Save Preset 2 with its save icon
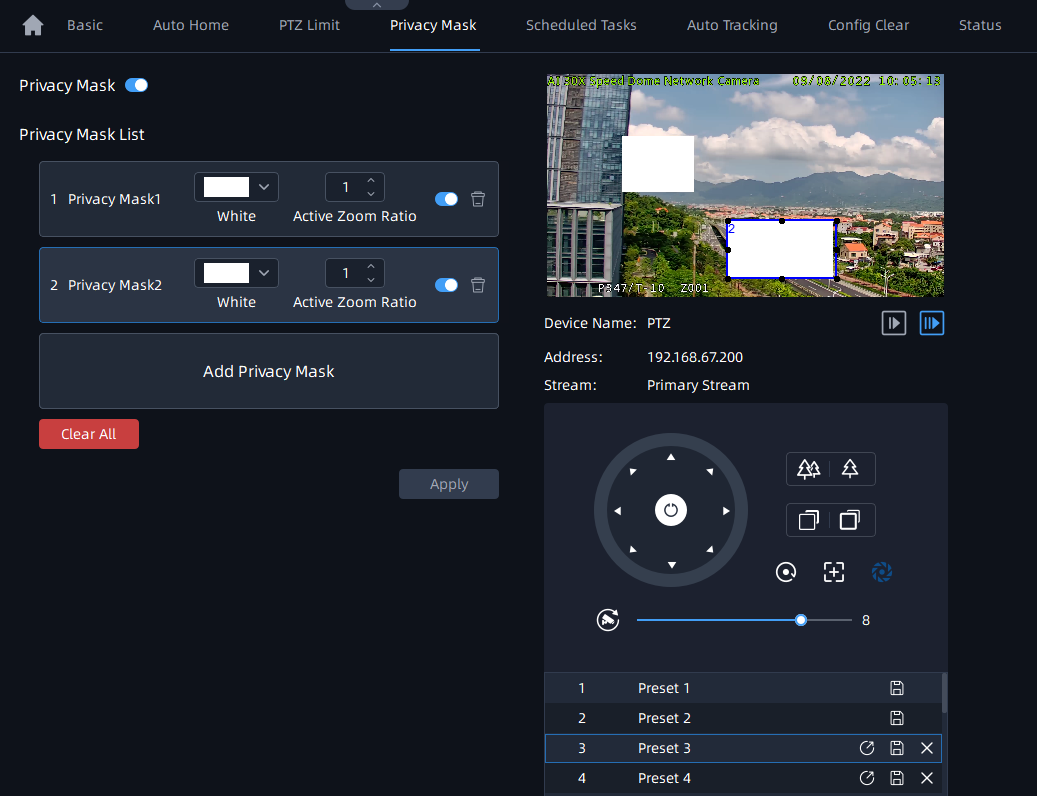Viewport: 1037px width, 796px height. [x=897, y=718]
